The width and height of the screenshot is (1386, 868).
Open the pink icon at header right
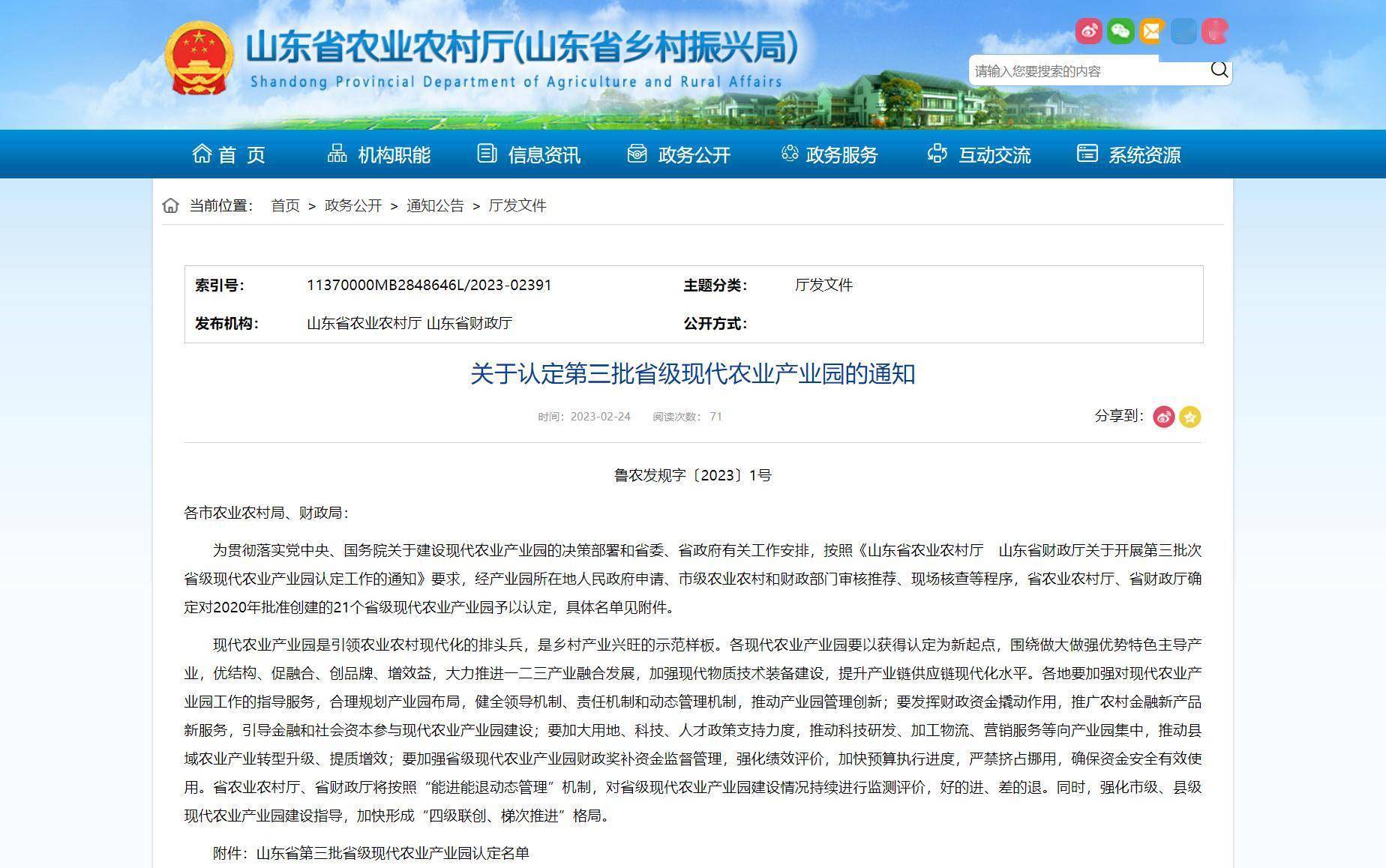[x=1215, y=31]
